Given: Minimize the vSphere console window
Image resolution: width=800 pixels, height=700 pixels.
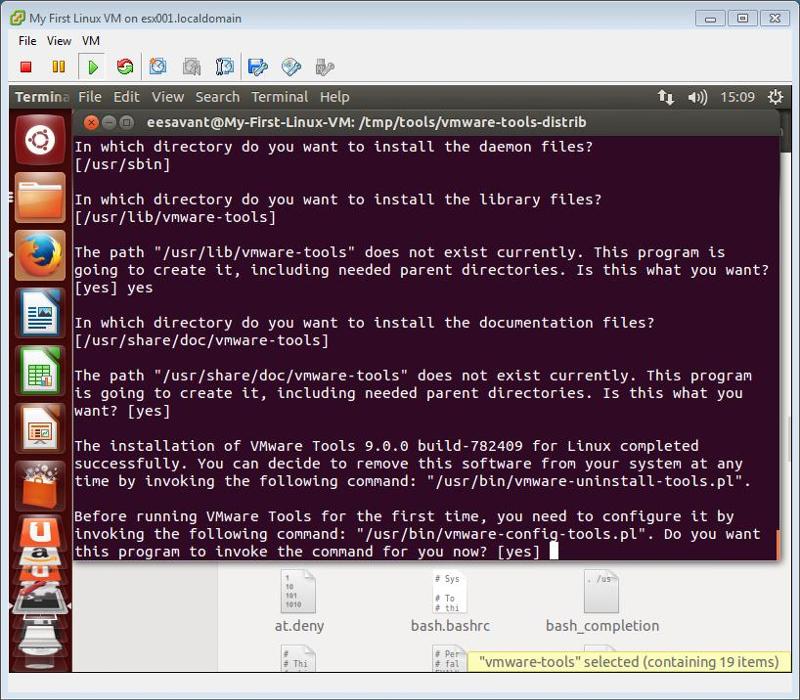Looking at the screenshot, I should tap(710, 19).
